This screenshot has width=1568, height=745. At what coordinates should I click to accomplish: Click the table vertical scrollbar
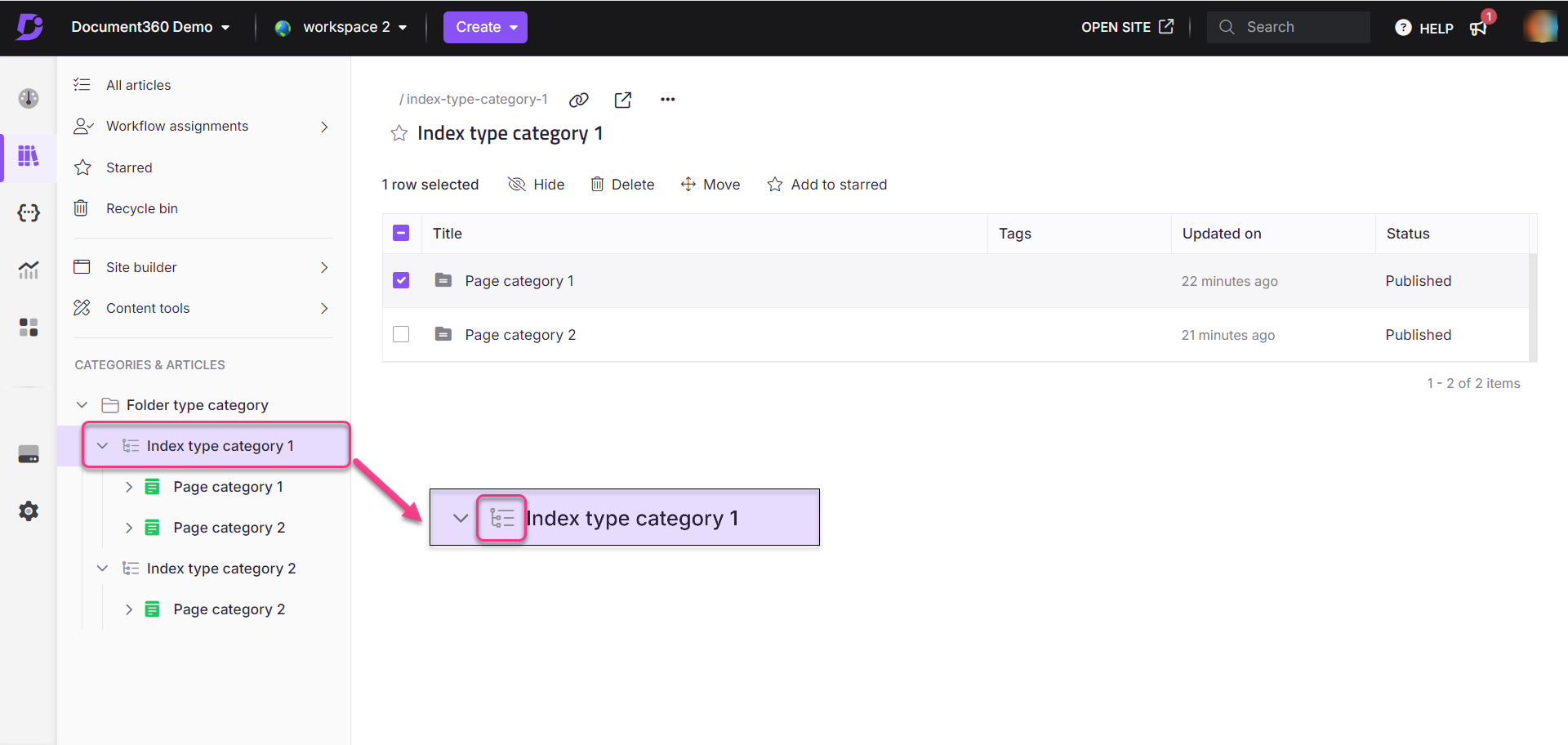click(x=1533, y=307)
